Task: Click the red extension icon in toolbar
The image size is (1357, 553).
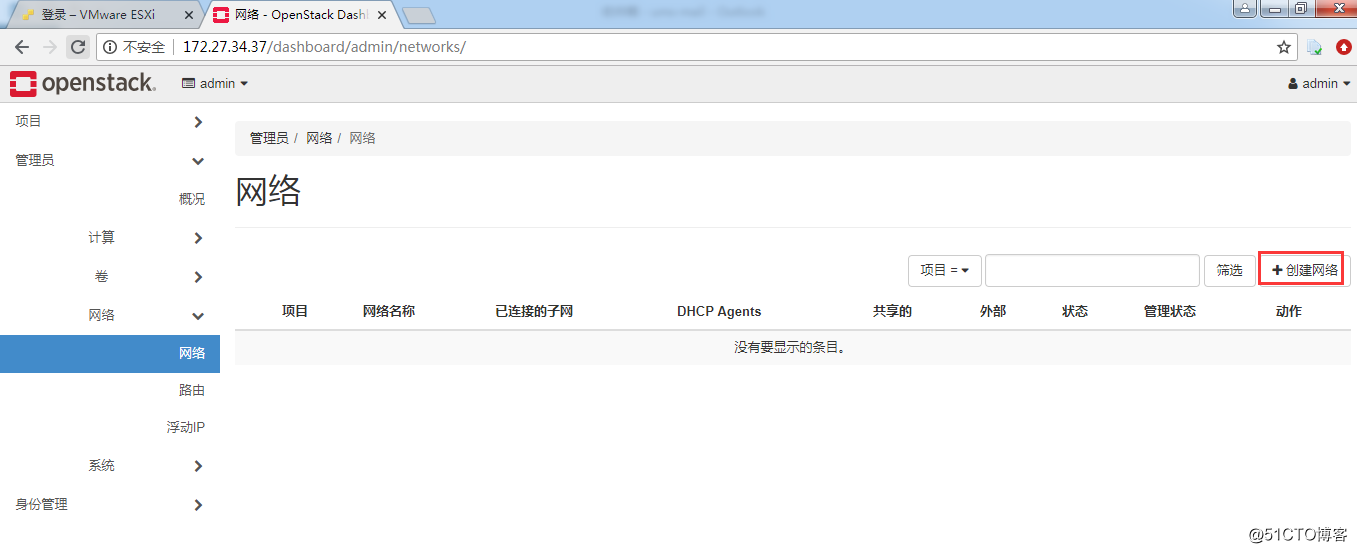Action: pyautogui.click(x=1343, y=47)
